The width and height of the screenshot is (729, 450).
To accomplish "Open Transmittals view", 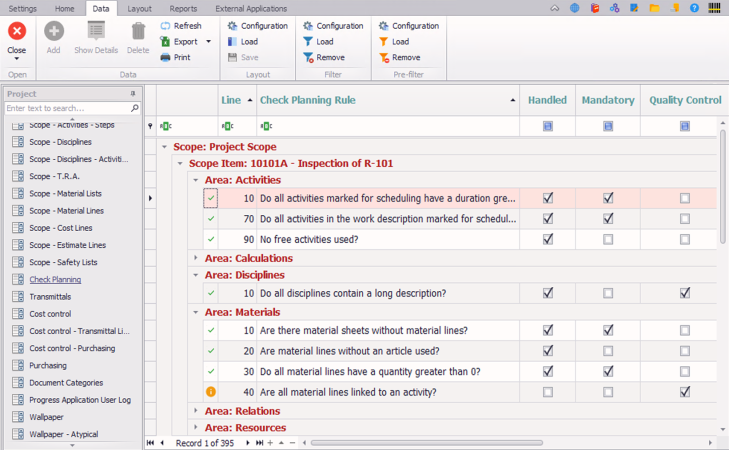I will (x=50, y=297).
